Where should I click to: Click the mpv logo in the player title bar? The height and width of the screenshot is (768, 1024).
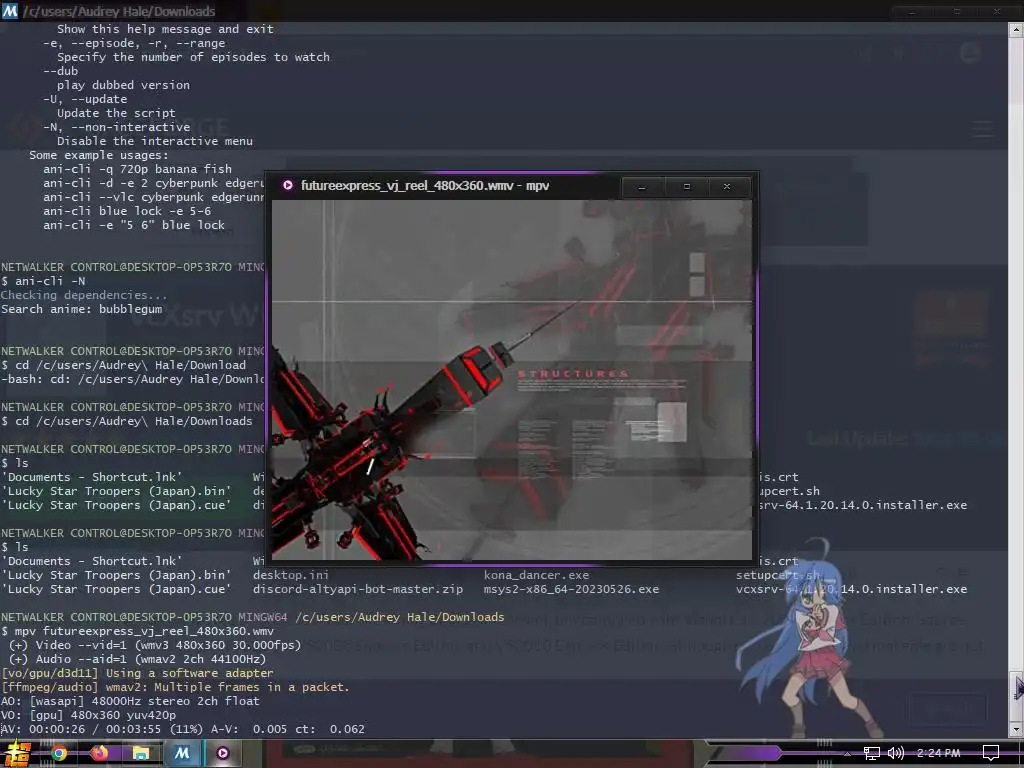point(287,185)
